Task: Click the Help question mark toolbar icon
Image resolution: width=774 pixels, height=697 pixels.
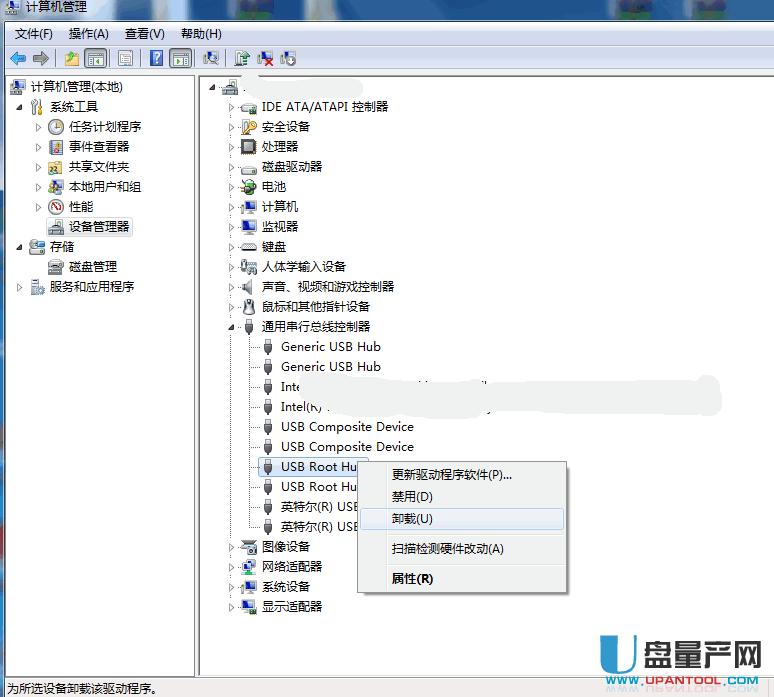Action: [x=156, y=58]
